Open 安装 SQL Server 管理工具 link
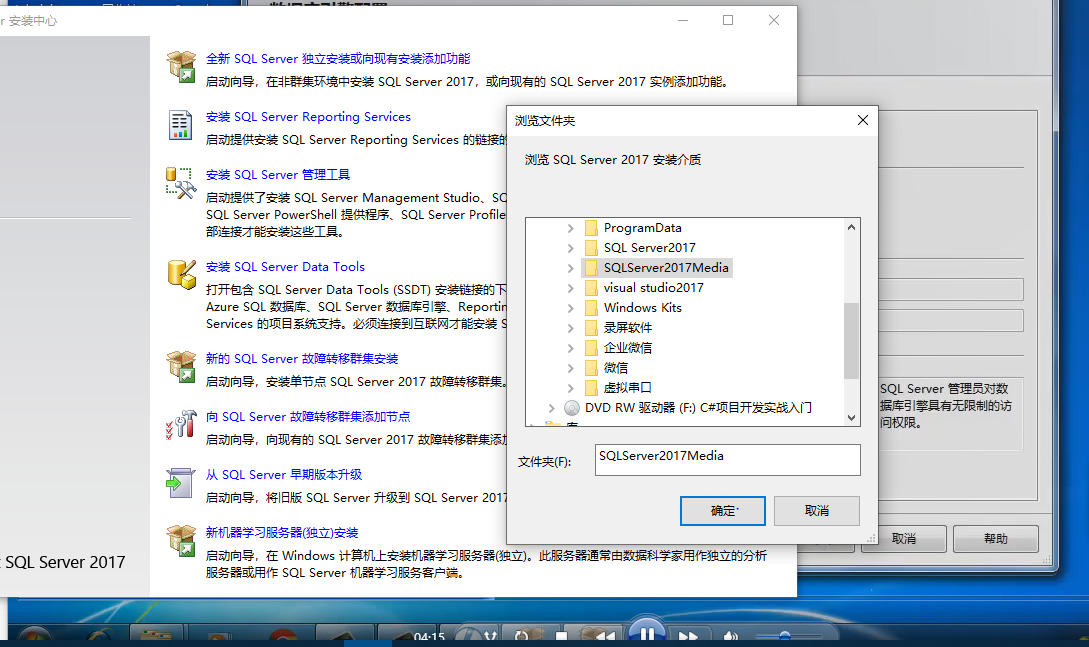 tap(278, 175)
